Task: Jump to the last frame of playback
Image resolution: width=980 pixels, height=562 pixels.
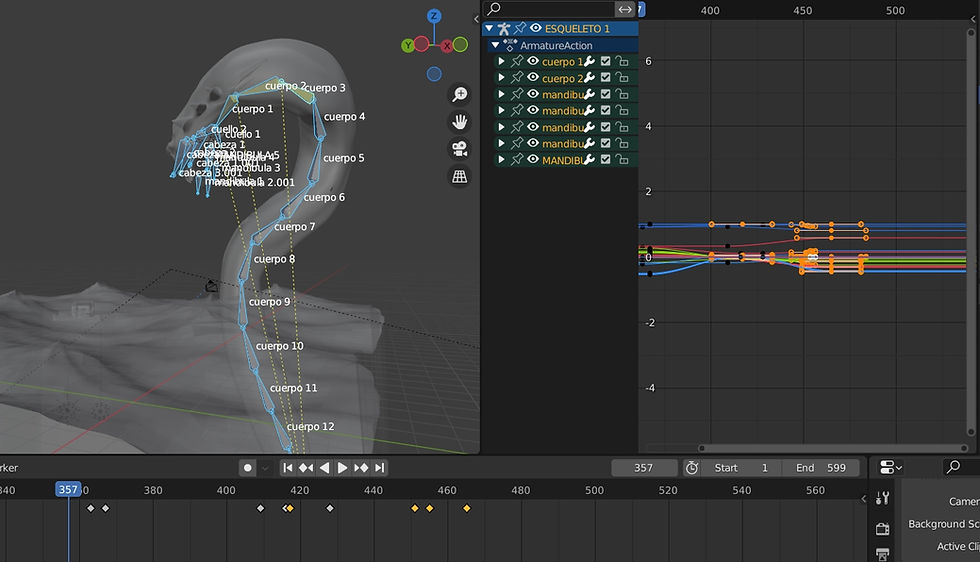Action: pos(379,468)
